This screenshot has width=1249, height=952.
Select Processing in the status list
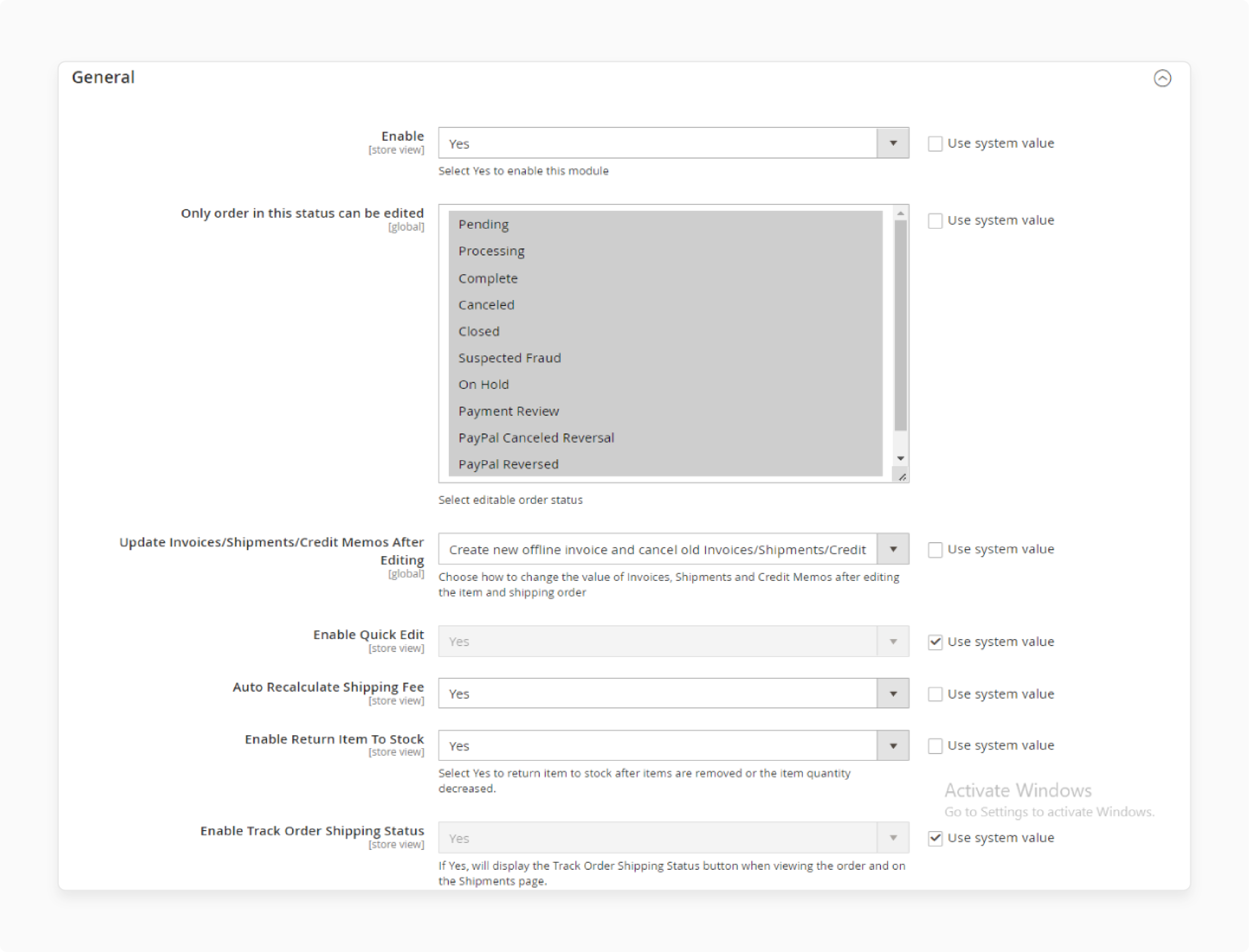pos(665,251)
